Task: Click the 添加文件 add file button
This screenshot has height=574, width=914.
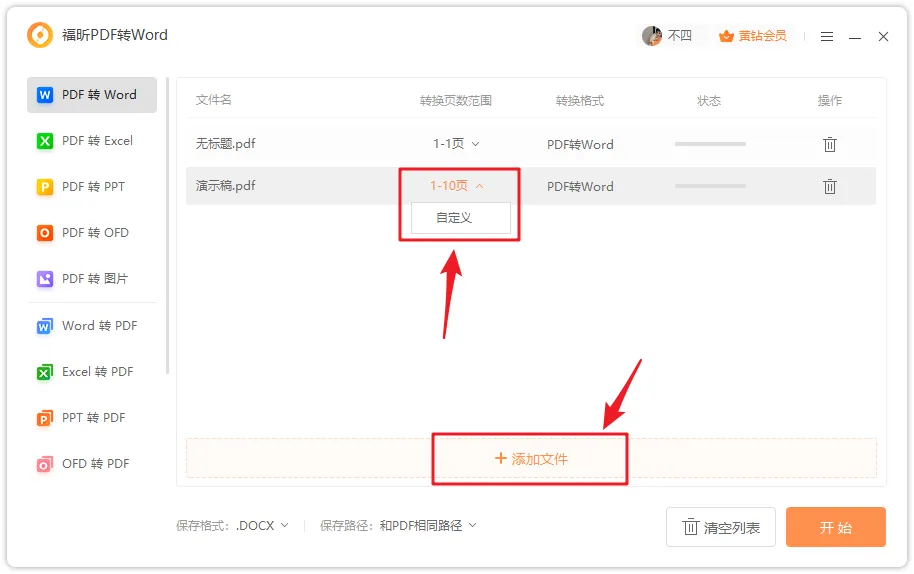Action: point(531,459)
